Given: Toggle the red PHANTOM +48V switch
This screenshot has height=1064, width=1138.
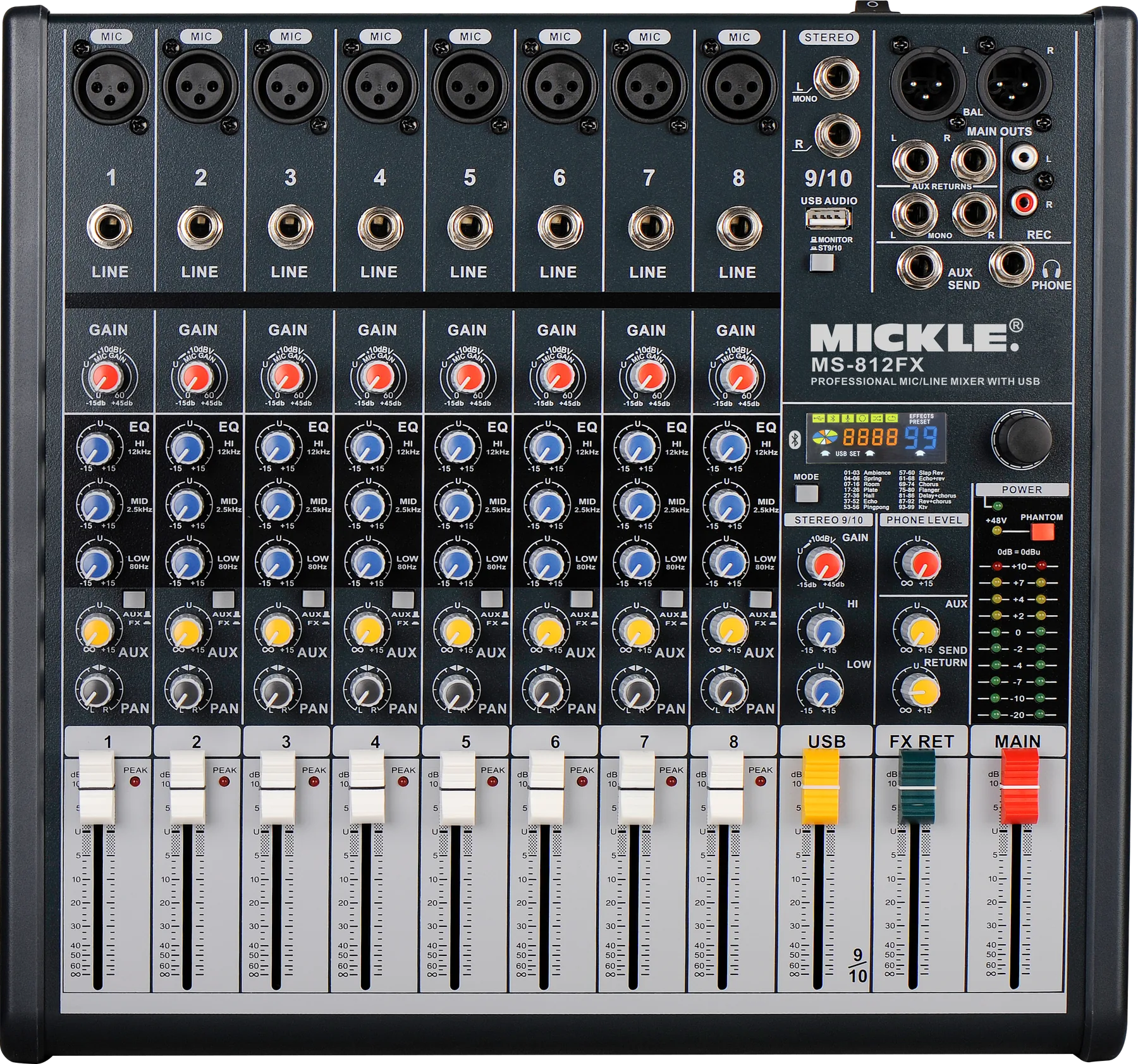Looking at the screenshot, I should pos(1043,532).
